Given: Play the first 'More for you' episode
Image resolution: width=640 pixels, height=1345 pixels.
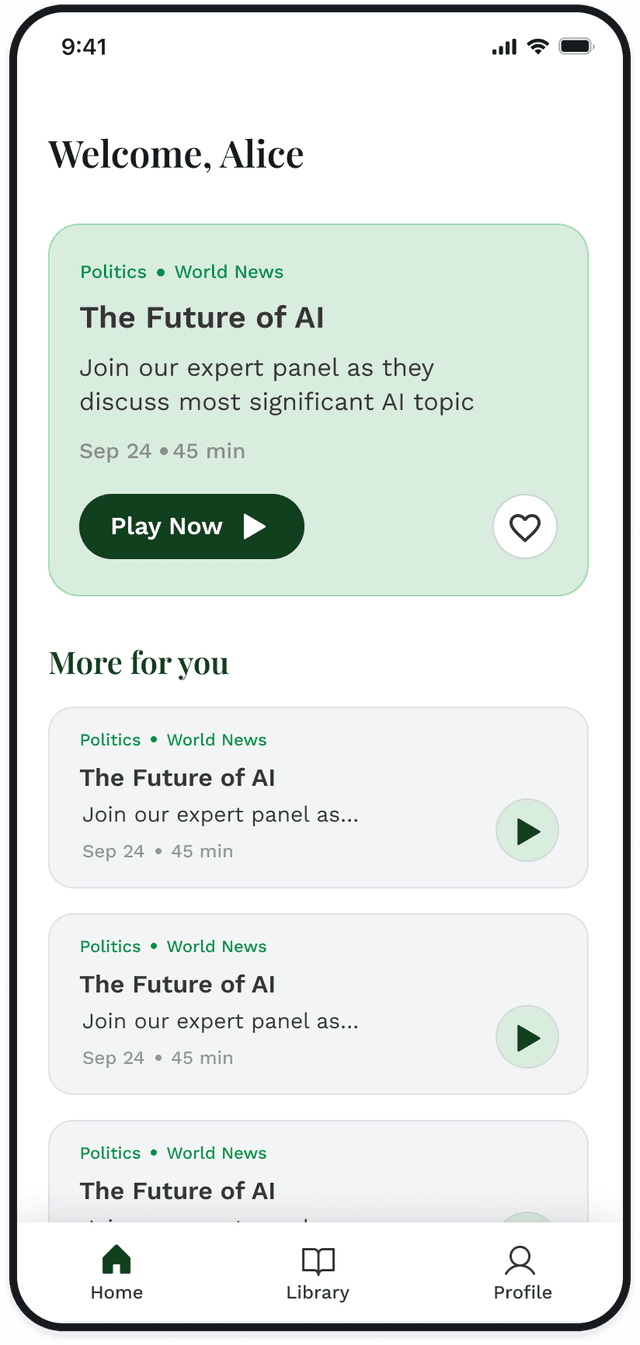Looking at the screenshot, I should 527,830.
